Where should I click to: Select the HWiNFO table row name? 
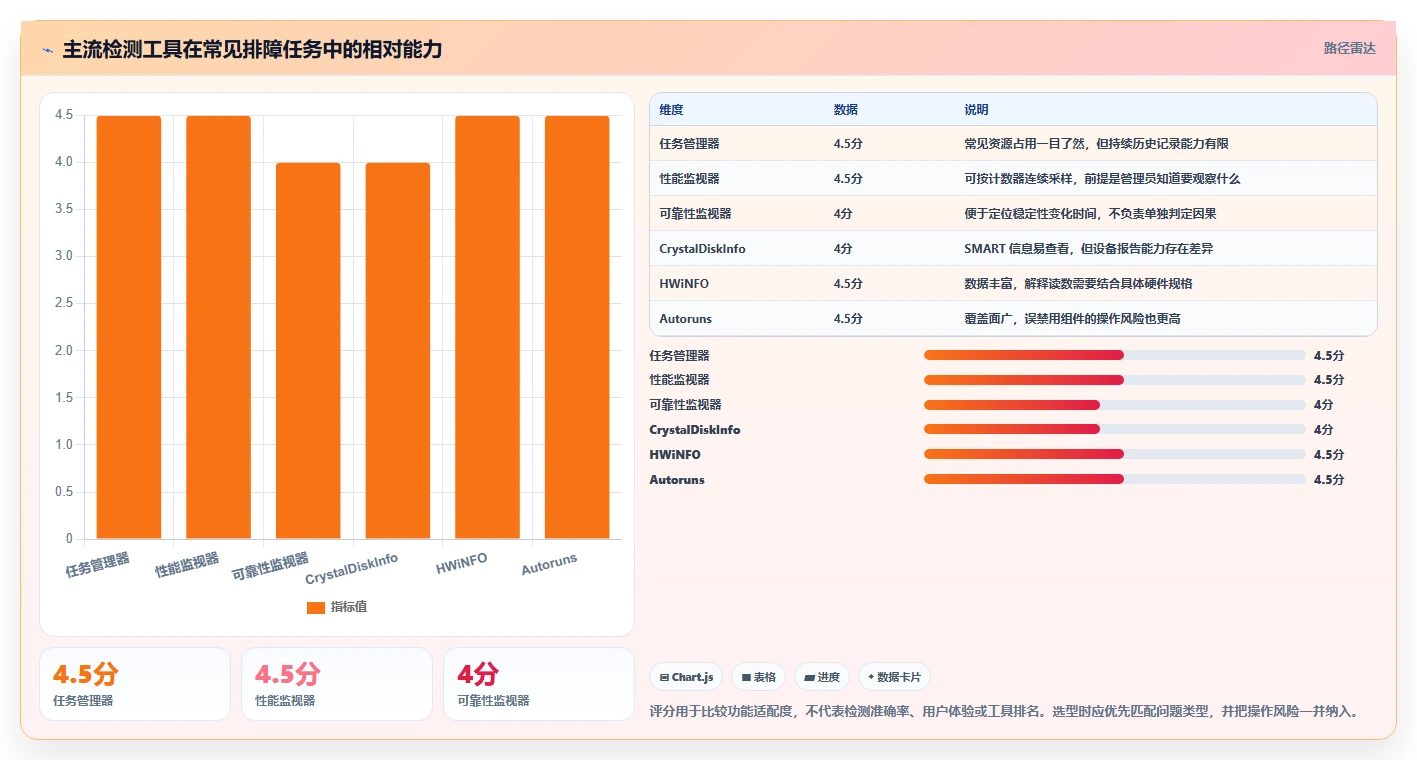[684, 284]
